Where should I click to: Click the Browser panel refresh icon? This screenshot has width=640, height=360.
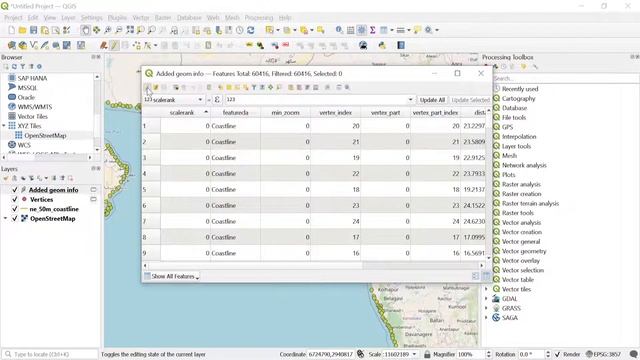(14, 67)
